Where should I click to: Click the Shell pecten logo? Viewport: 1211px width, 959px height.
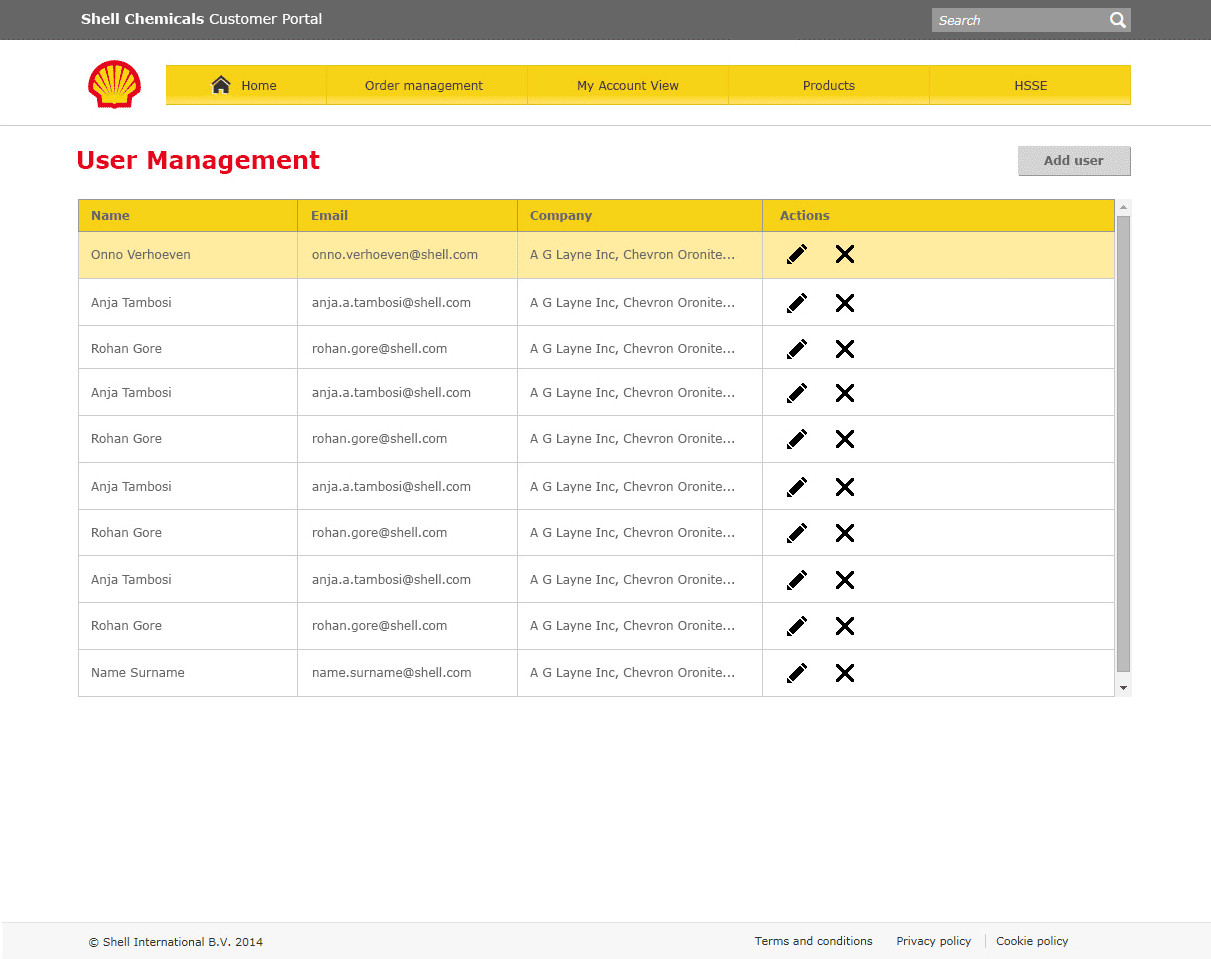click(114, 84)
